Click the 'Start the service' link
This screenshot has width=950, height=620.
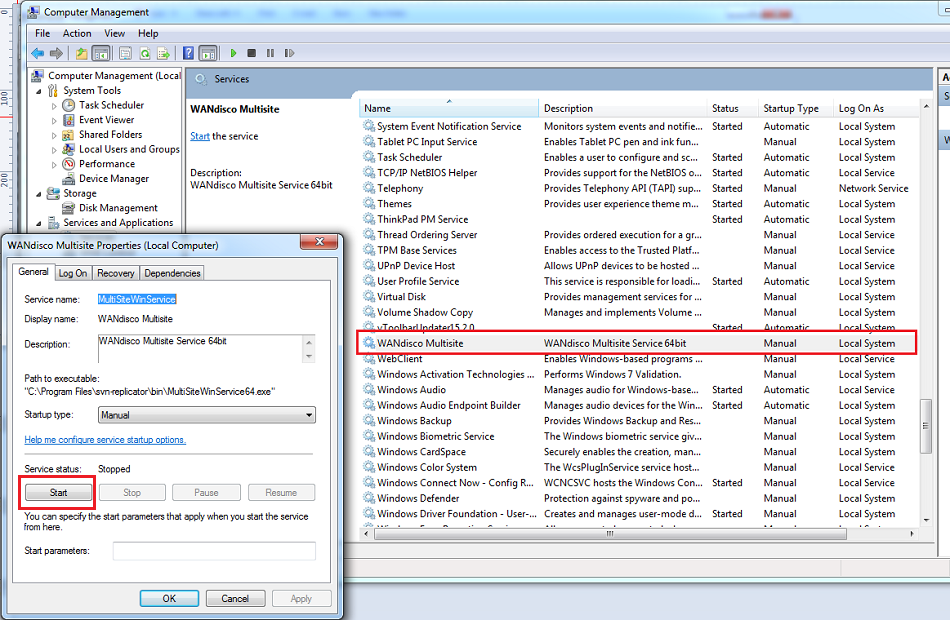click(x=200, y=136)
